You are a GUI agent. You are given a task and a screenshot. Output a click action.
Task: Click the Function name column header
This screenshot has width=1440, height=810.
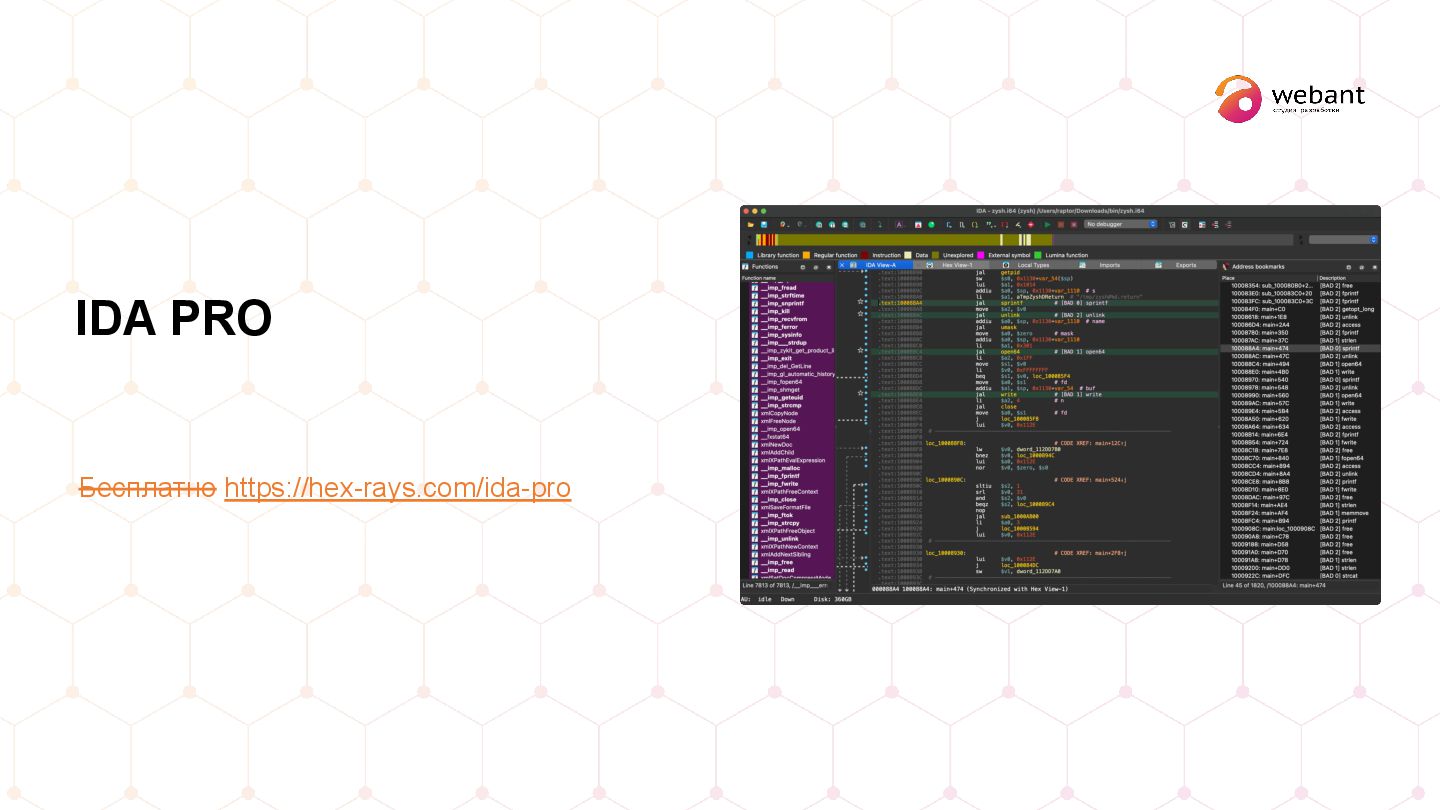[787, 278]
